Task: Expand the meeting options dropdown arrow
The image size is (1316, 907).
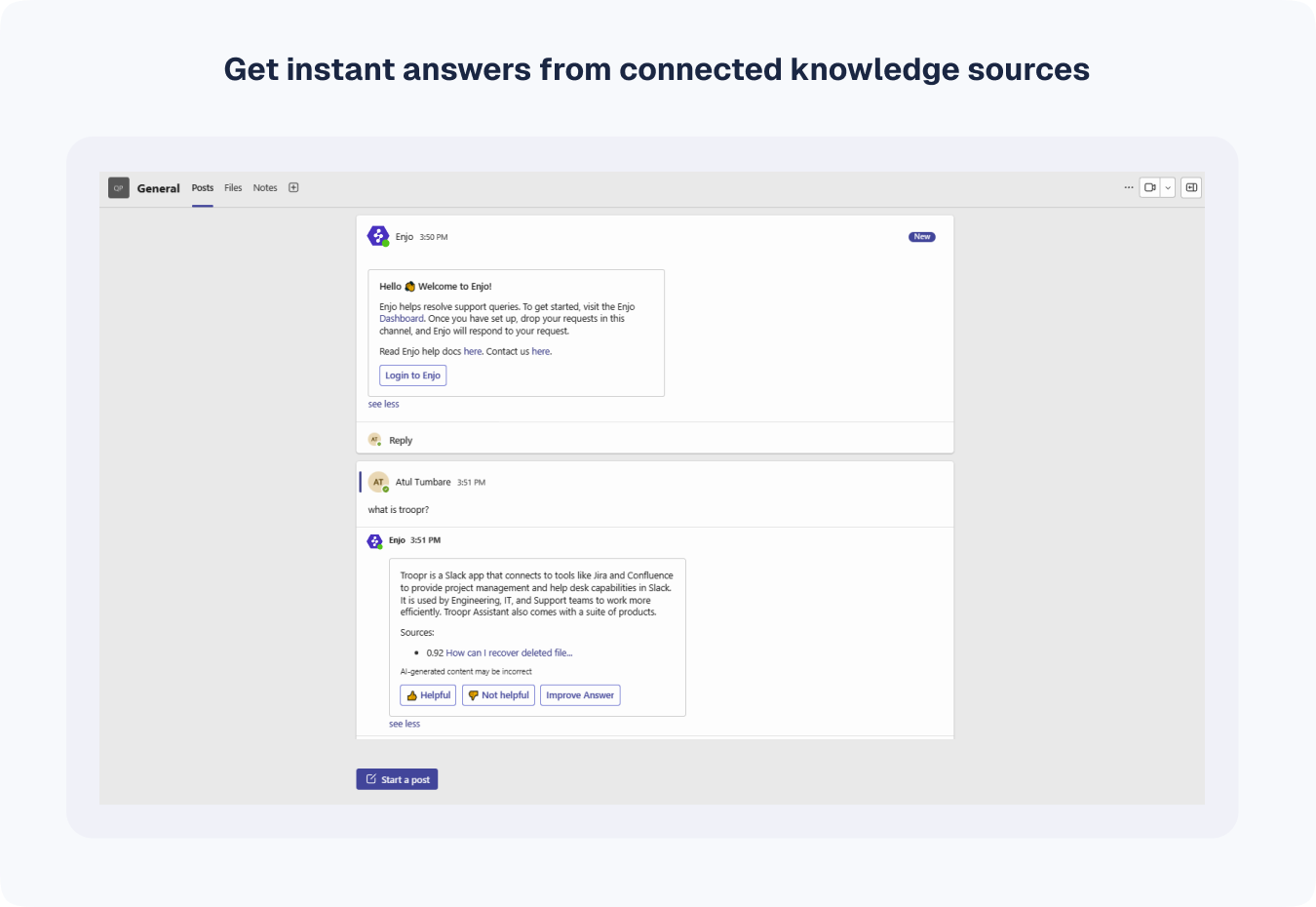Action: 1168,187
